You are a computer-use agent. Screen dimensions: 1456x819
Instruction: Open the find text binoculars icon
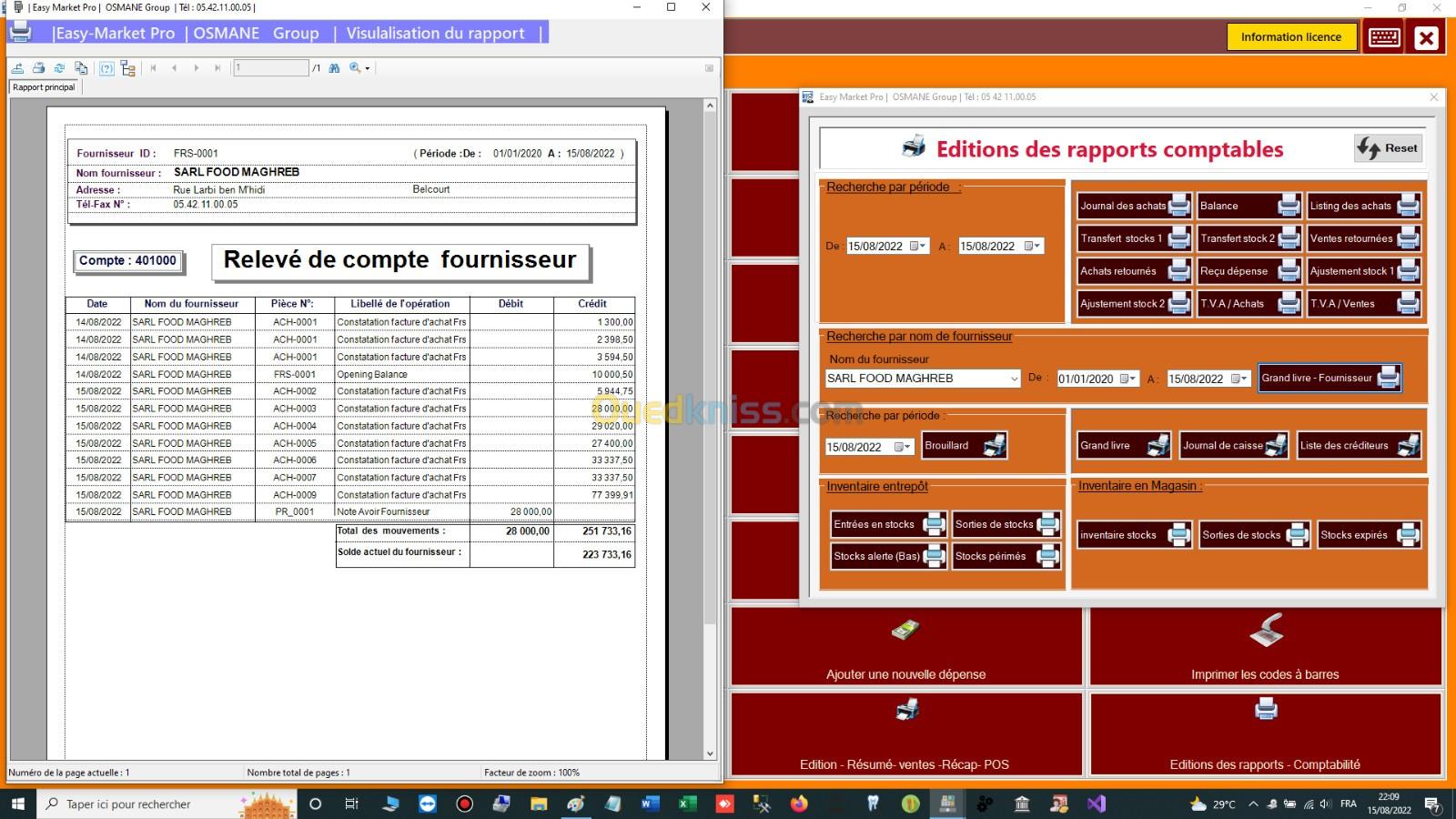coord(334,68)
